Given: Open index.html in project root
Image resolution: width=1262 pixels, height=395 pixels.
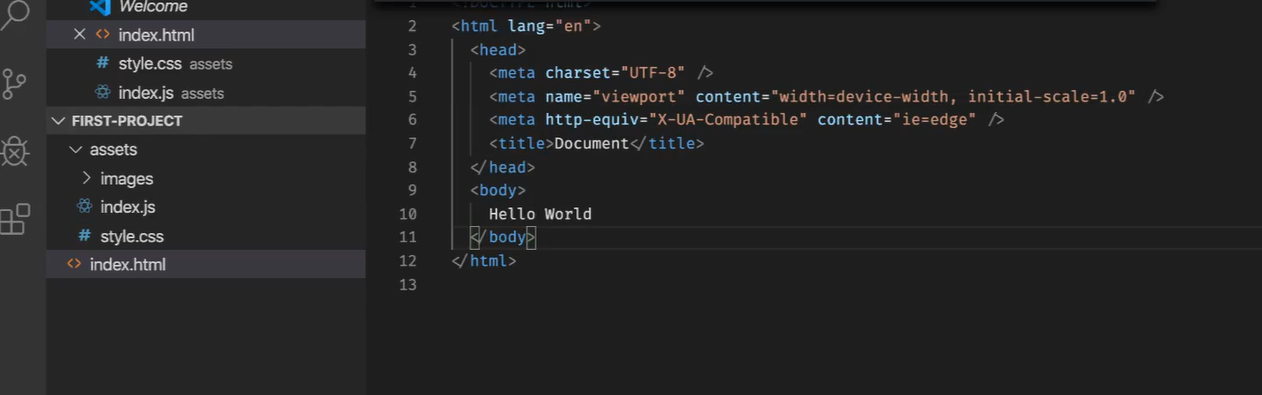Looking at the screenshot, I should (x=206, y=264).
